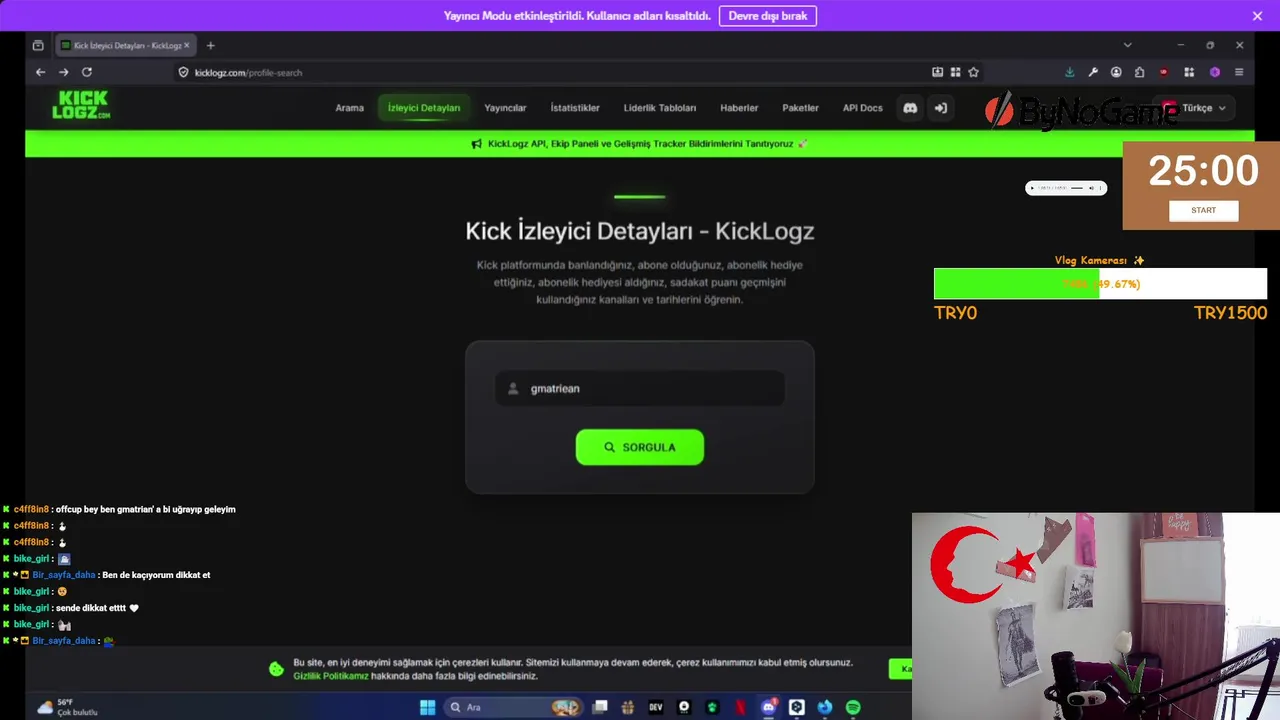Viewport: 1280px width, 720px height.
Task: Click the green KickLogz API announcement banner
Action: [639, 144]
